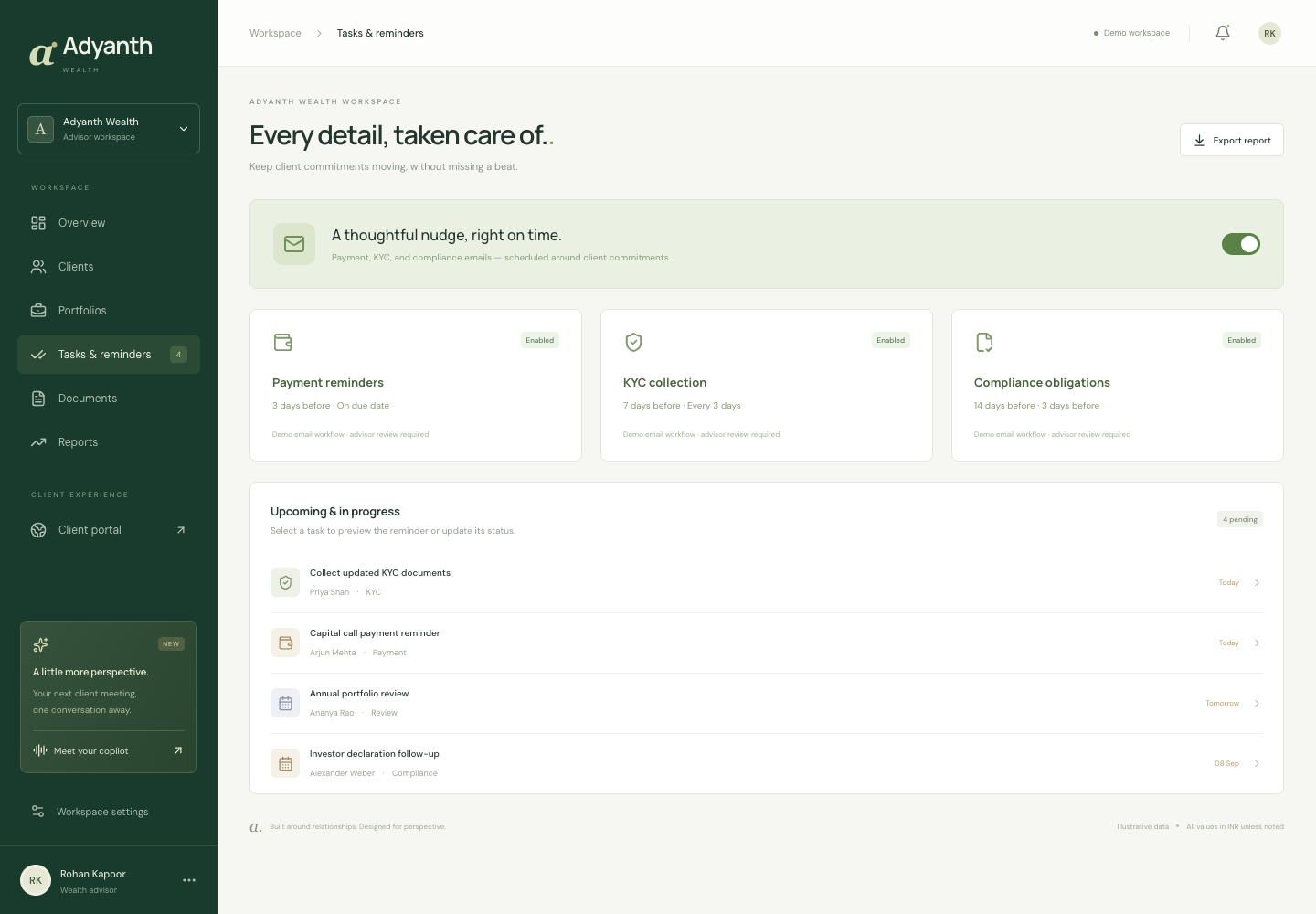Click the calendar icon beside Investor declaration follow-up
The image size is (1316, 914).
[285, 763]
